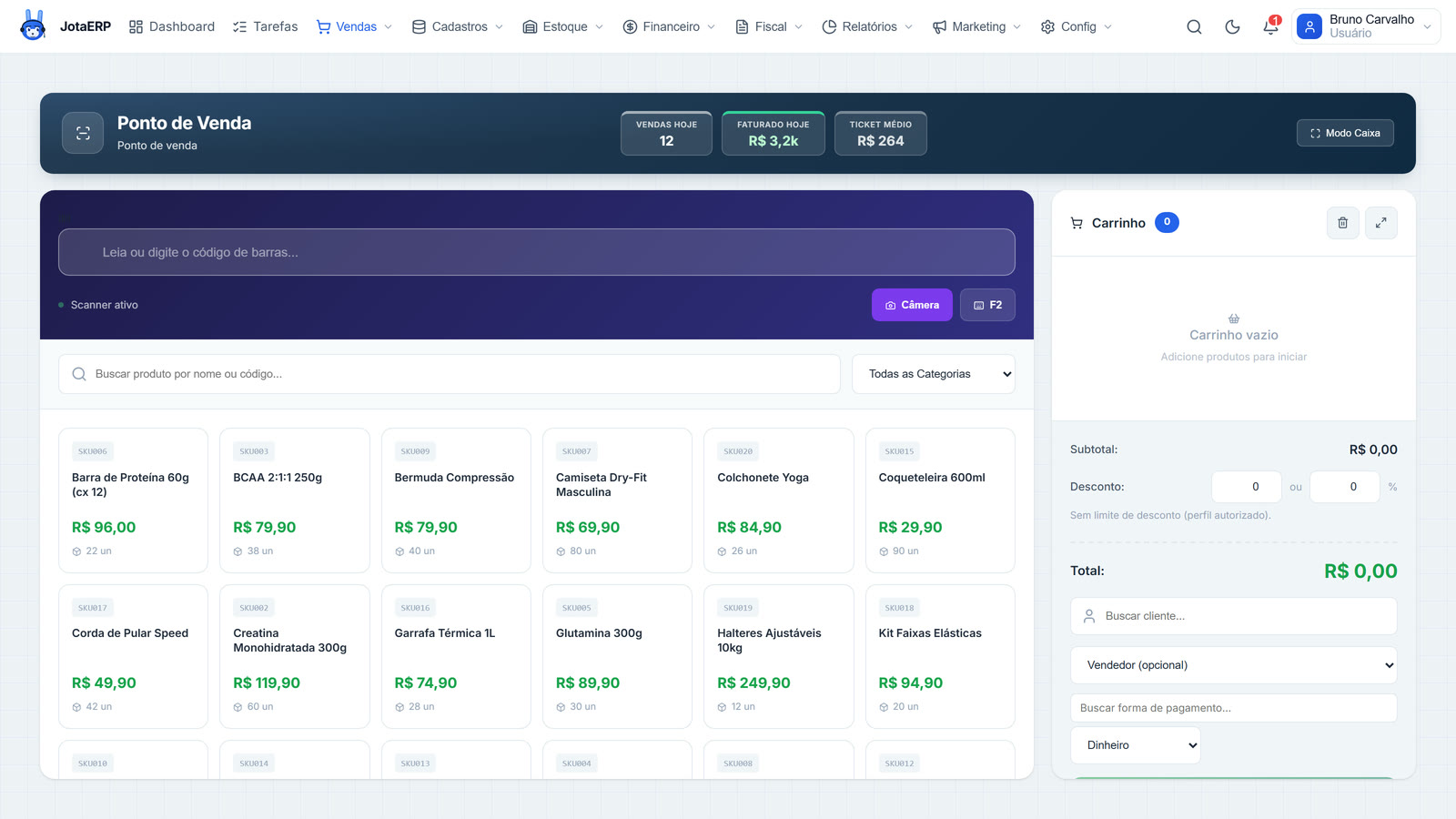Add Coqueteleira 600ml to cart
Screen dimensions: 1456x819
(940, 500)
